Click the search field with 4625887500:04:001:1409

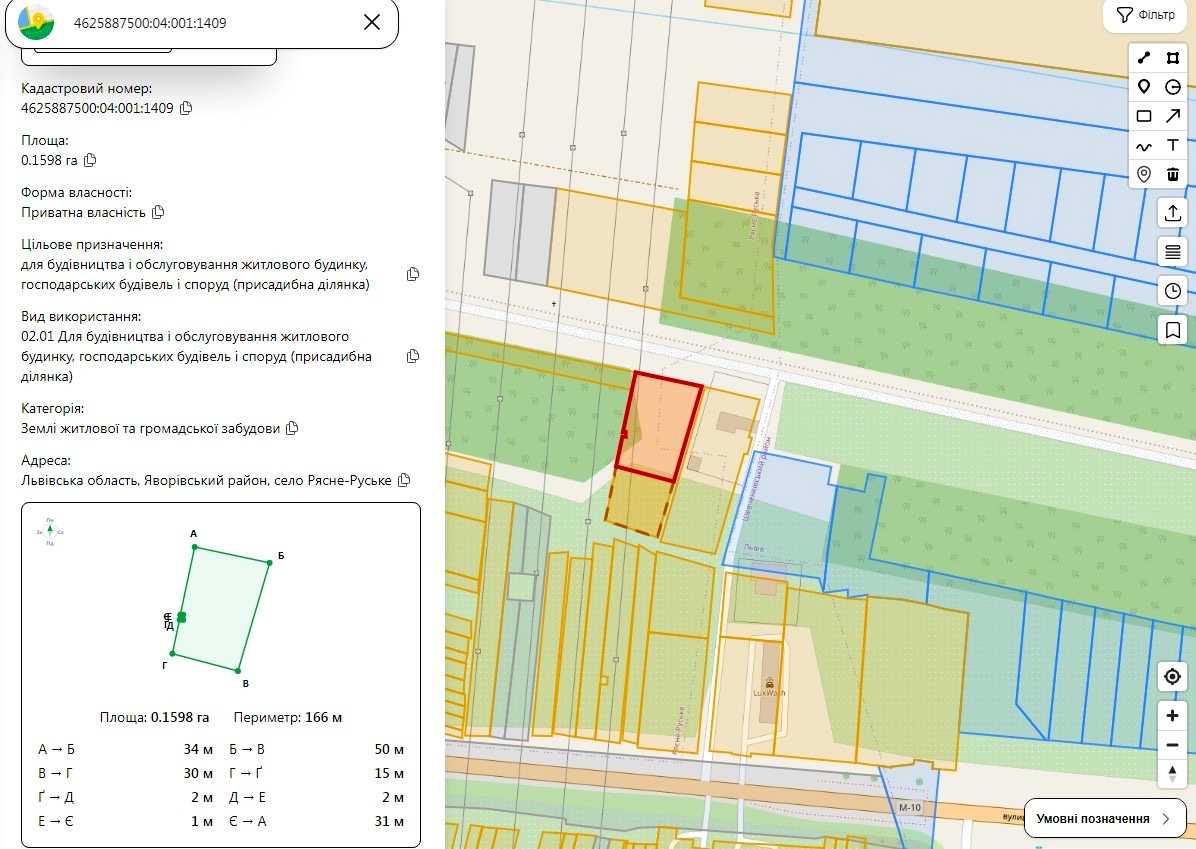tap(201, 23)
